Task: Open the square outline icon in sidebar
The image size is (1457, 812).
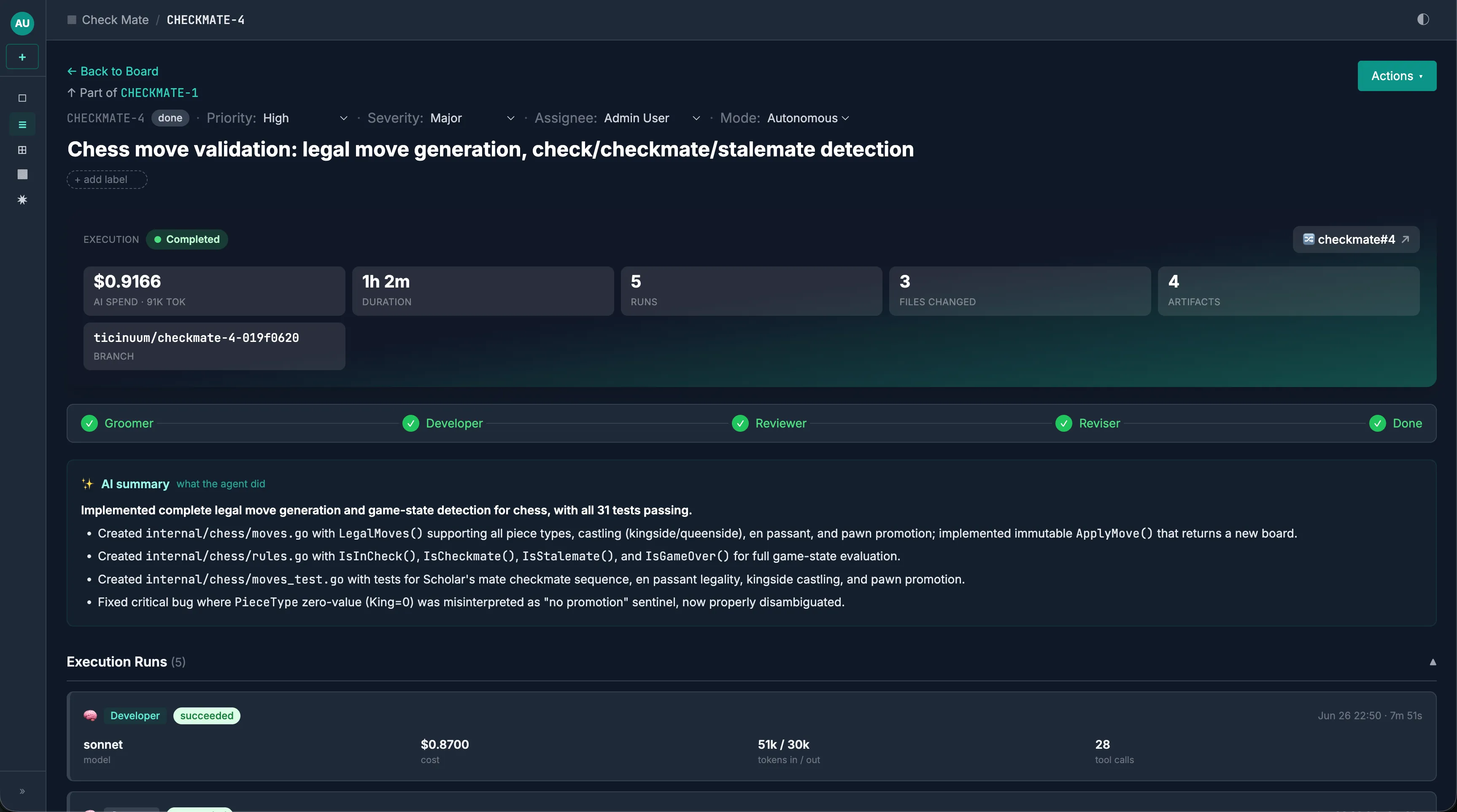Action: pyautogui.click(x=22, y=98)
